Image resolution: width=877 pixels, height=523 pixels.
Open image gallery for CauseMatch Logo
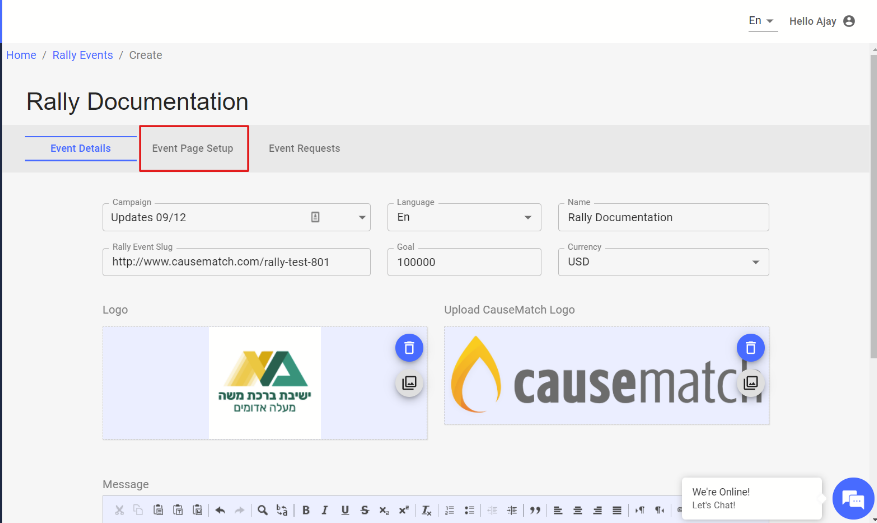pyautogui.click(x=751, y=383)
